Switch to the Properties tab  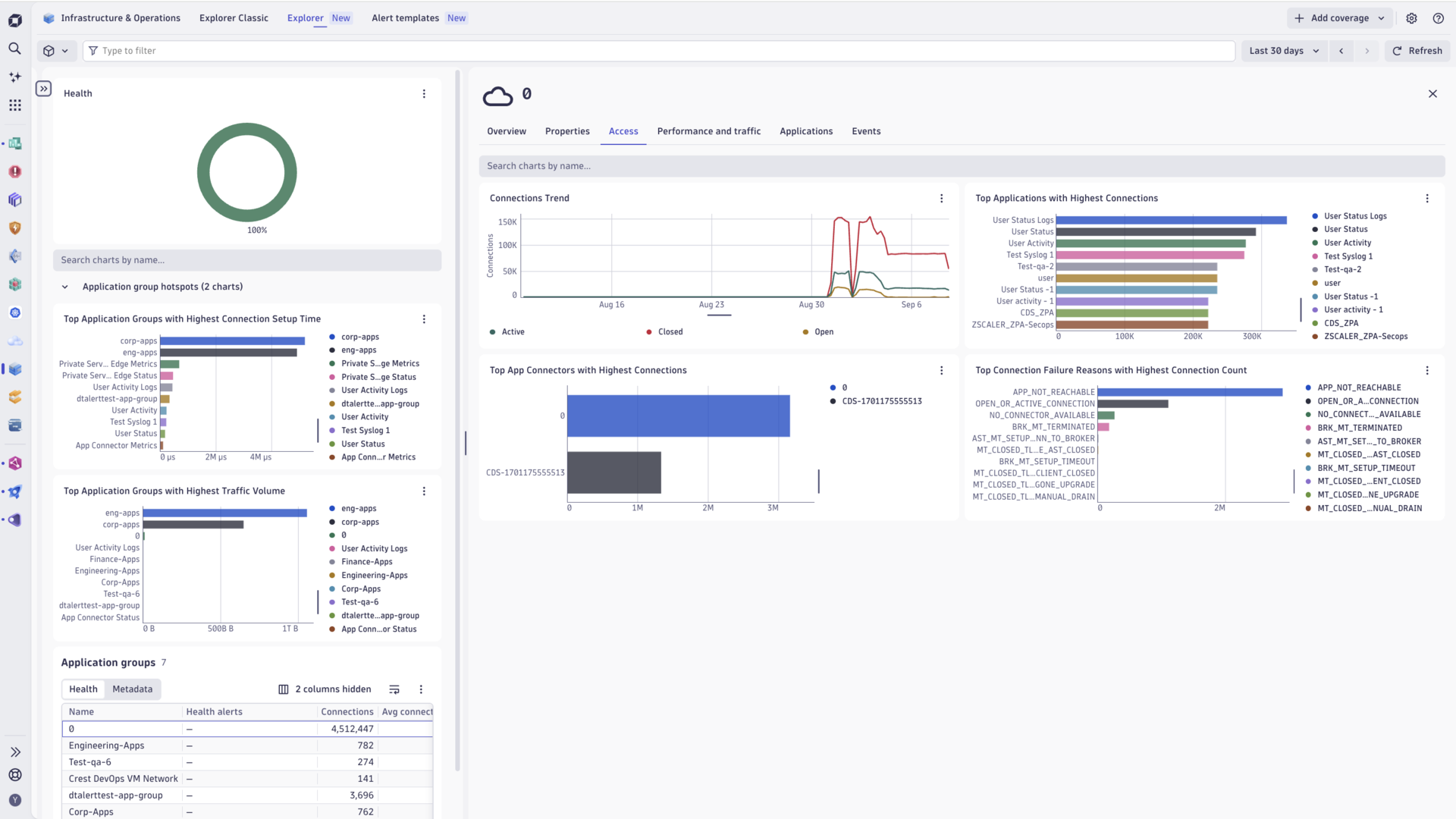click(x=567, y=131)
